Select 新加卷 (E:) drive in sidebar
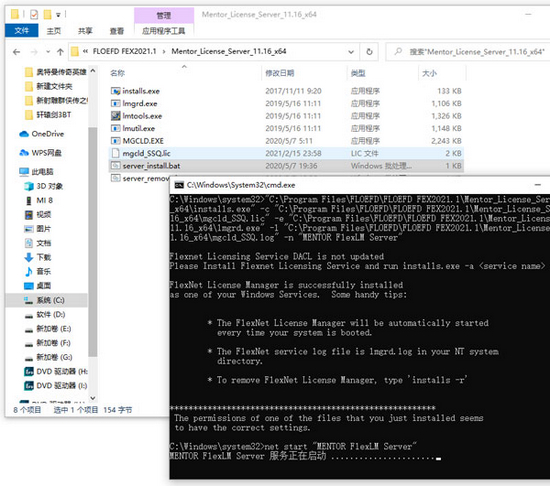 coord(48,329)
